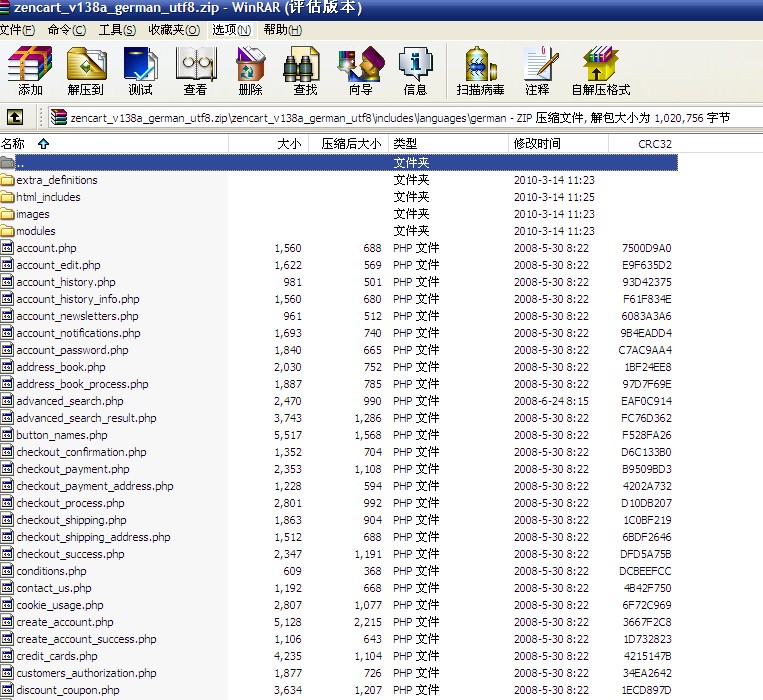Select address_book.php file
Image resolution: width=763 pixels, height=700 pixels.
click(x=60, y=367)
